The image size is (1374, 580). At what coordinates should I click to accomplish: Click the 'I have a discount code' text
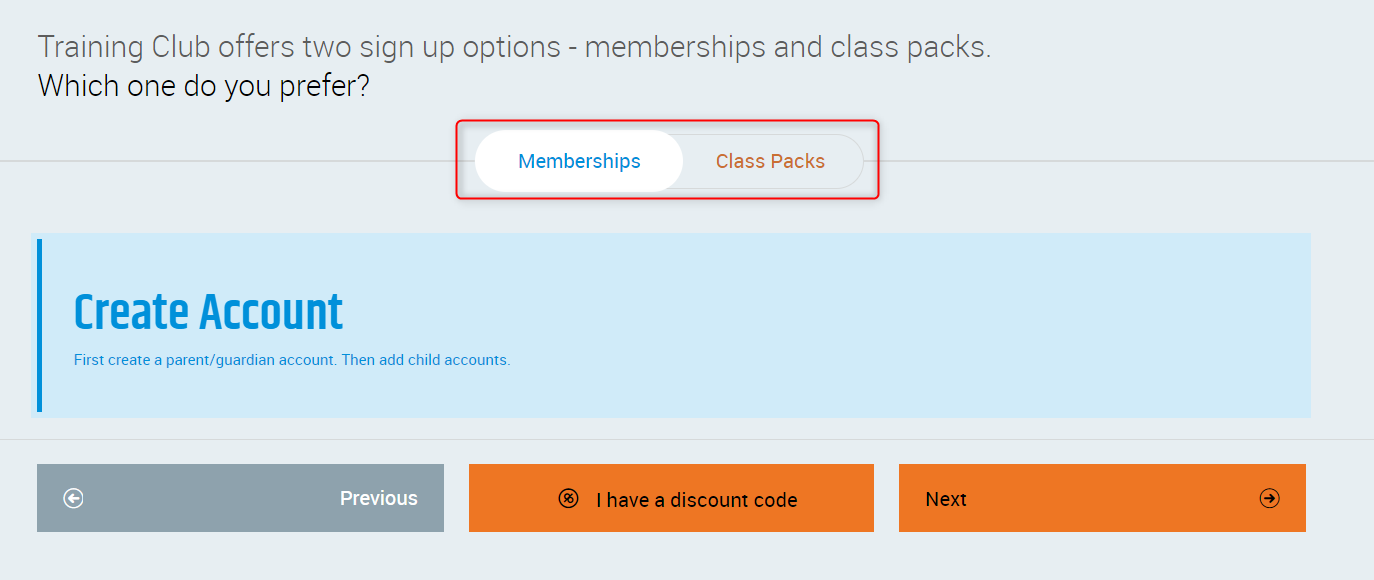tap(696, 500)
